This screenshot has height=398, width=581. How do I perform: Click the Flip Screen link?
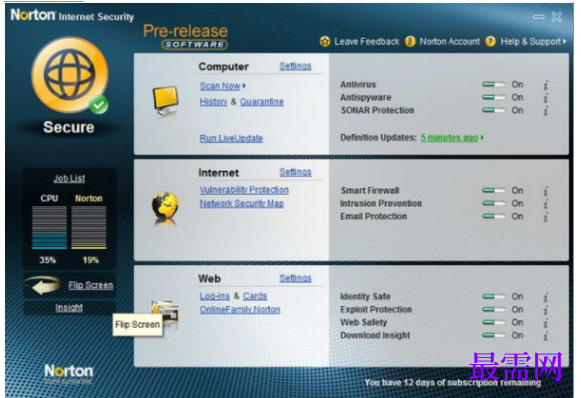(x=91, y=285)
